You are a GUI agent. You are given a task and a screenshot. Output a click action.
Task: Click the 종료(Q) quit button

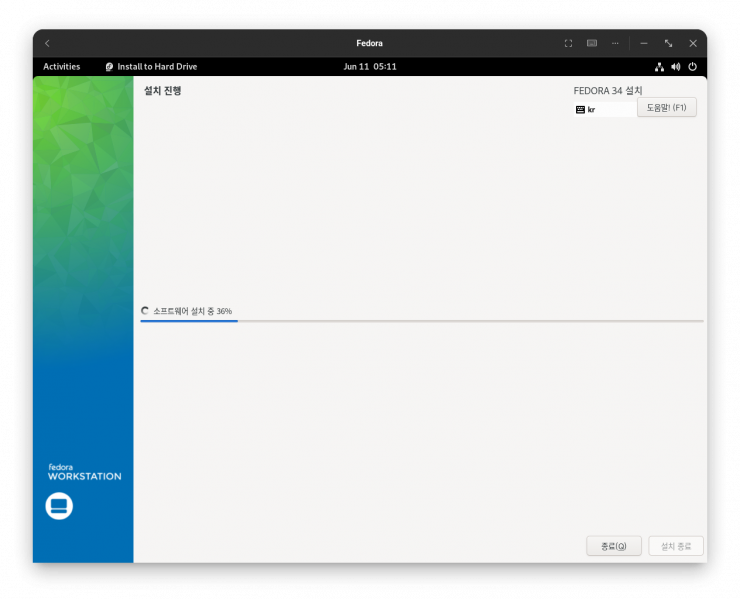tap(613, 546)
